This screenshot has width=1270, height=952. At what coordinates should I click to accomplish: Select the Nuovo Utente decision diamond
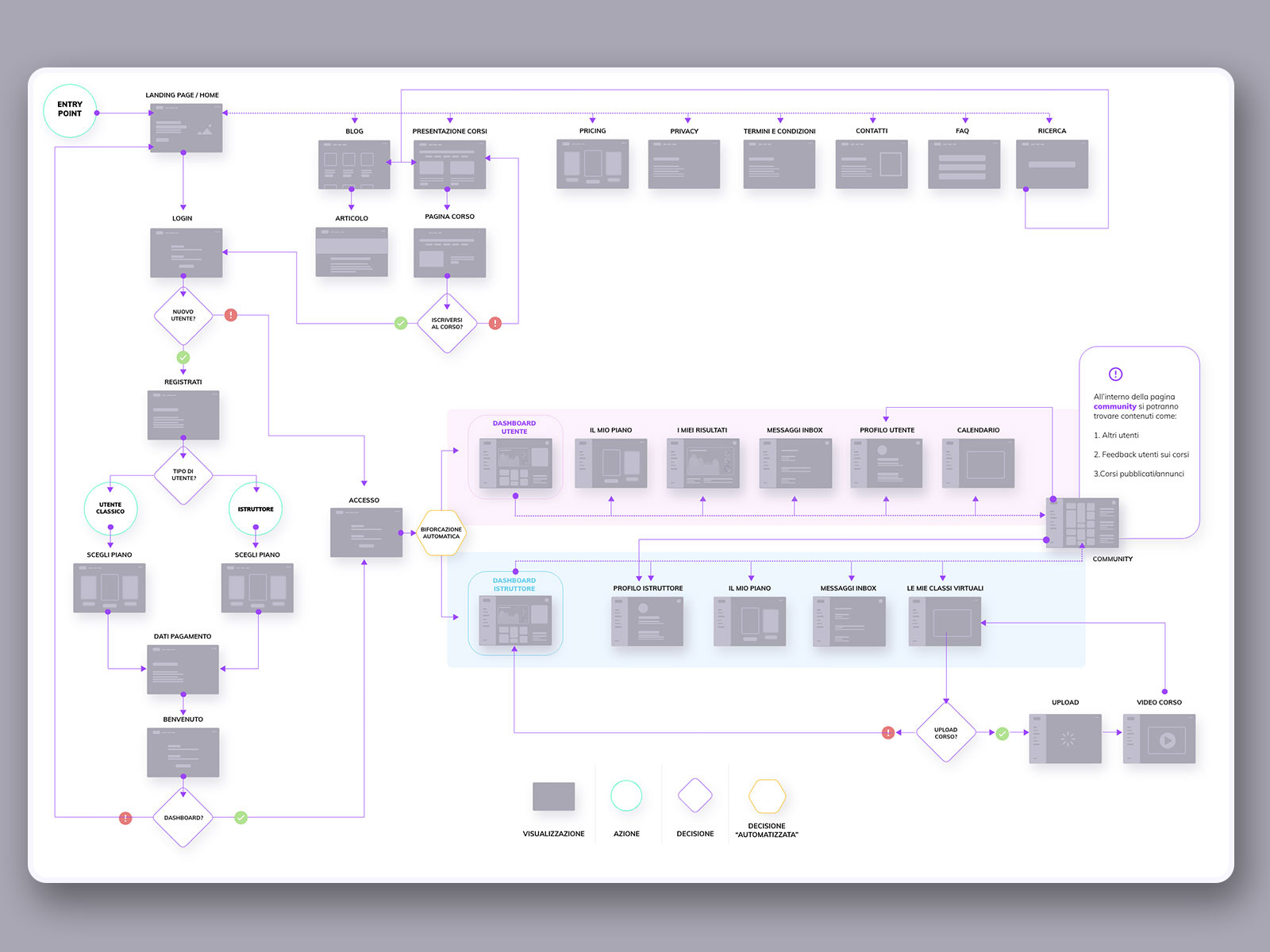click(x=183, y=315)
